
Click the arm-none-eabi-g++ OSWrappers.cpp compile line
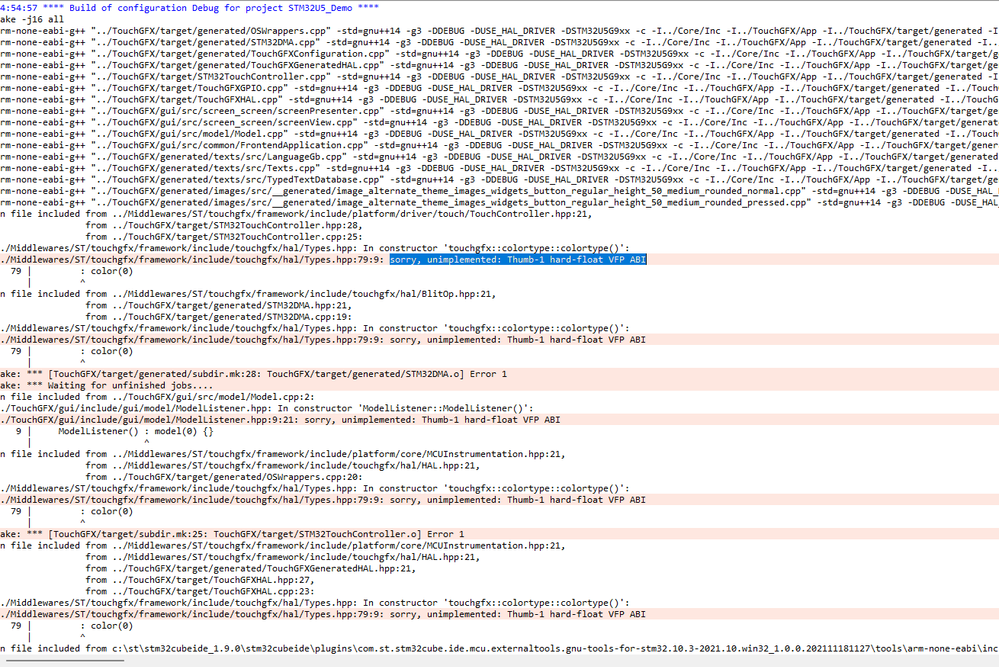[x=300, y=30]
